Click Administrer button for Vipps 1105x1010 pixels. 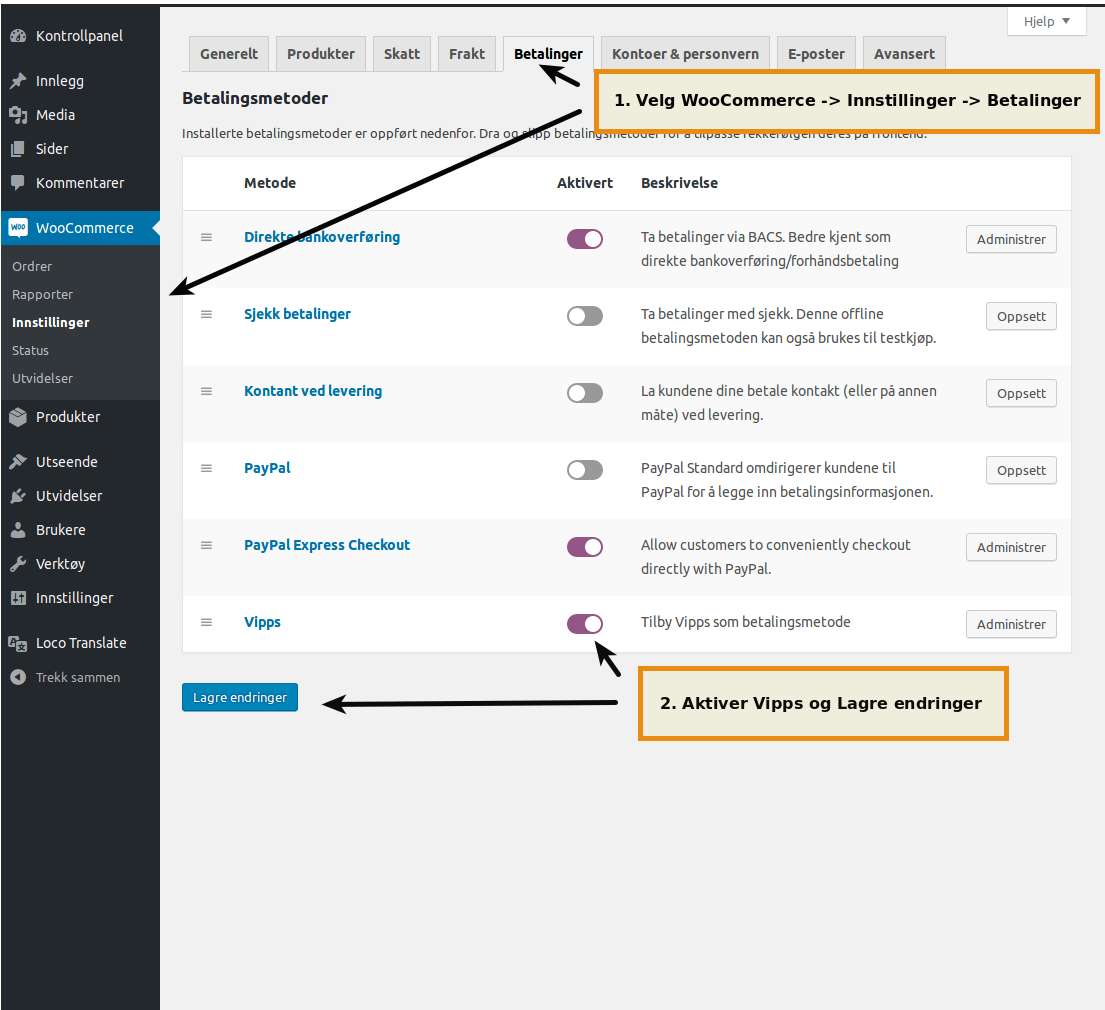(1011, 624)
